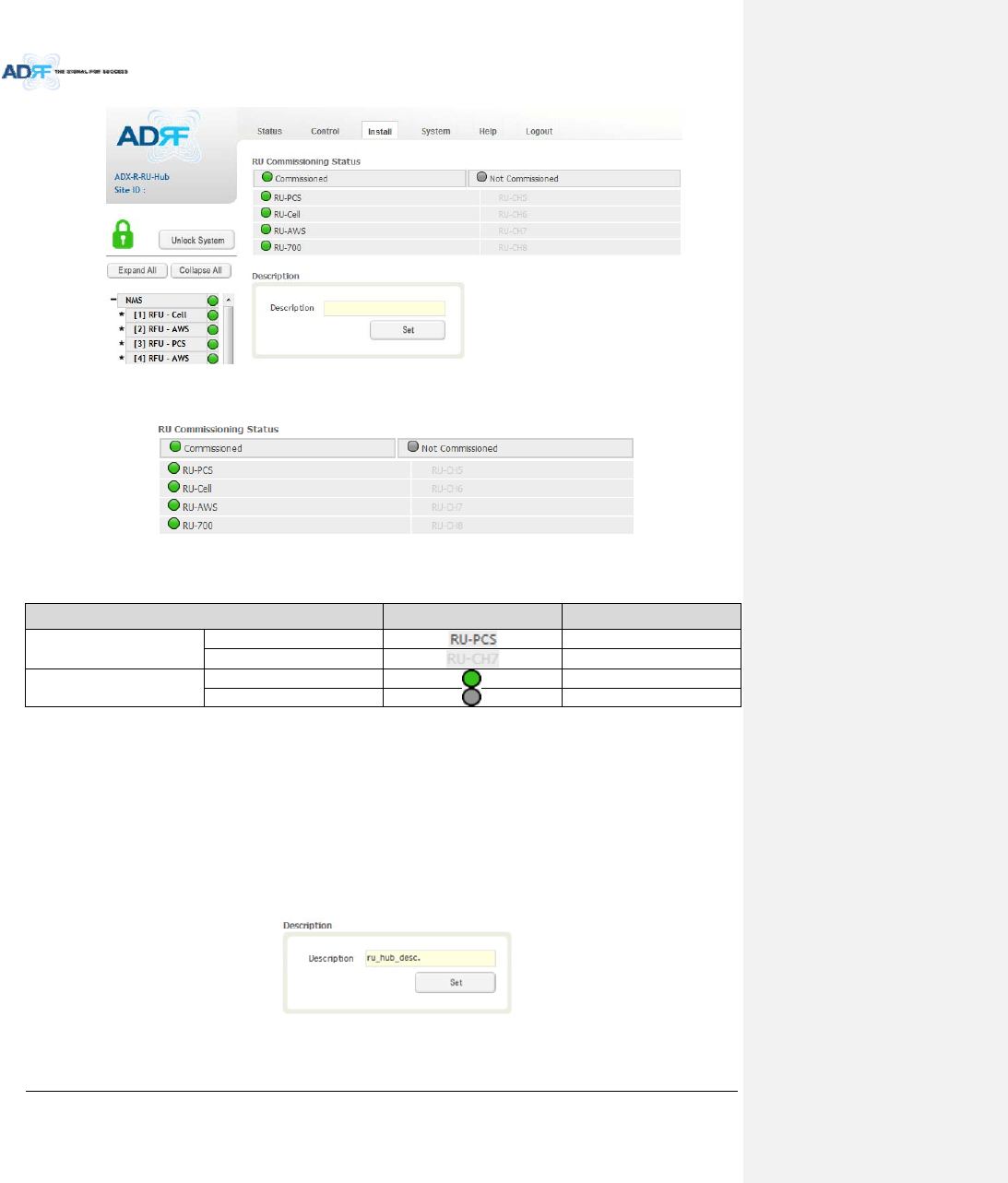Click the RU-PCS sample in the legend table

(473, 639)
